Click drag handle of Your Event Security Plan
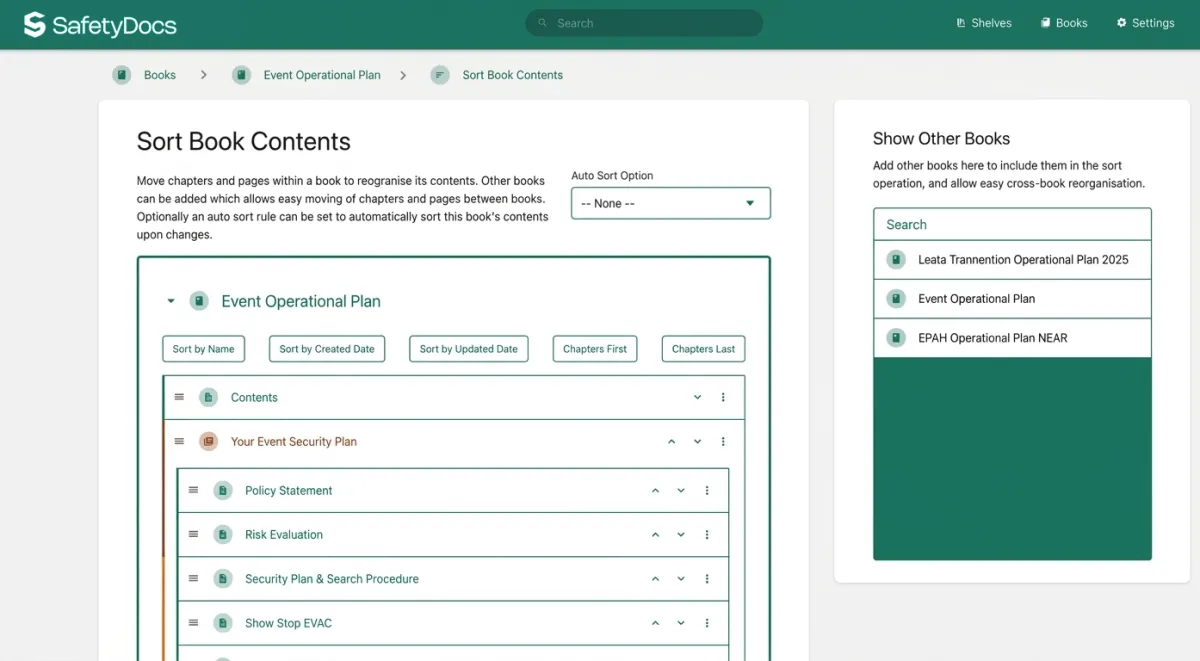1200x661 pixels. [x=179, y=441]
